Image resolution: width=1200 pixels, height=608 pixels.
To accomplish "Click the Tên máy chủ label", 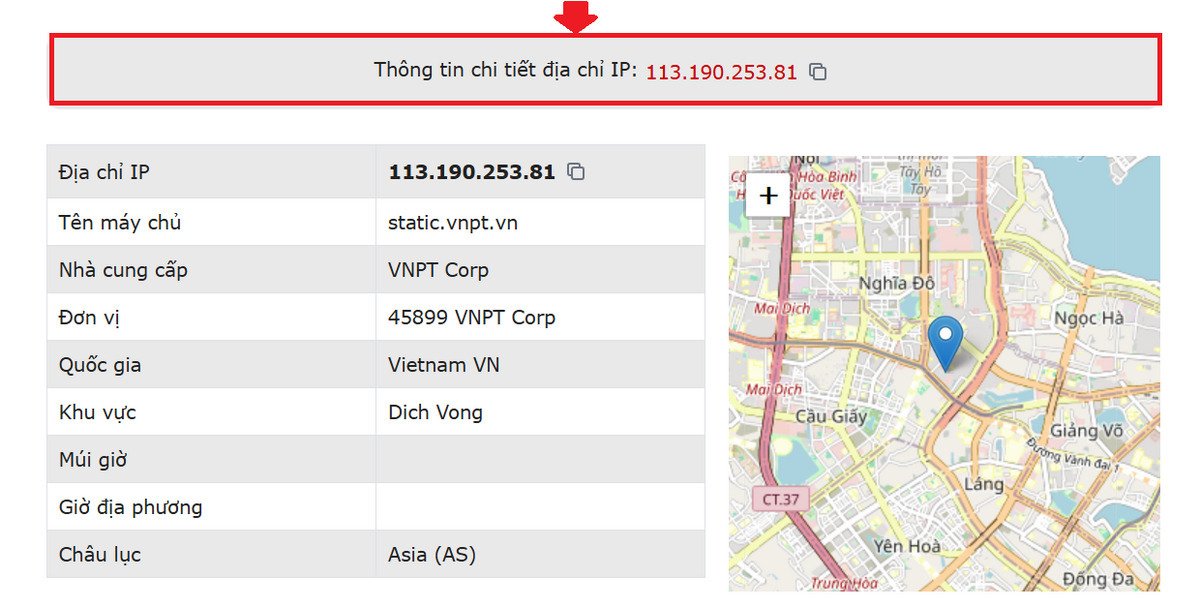I will (x=120, y=222).
